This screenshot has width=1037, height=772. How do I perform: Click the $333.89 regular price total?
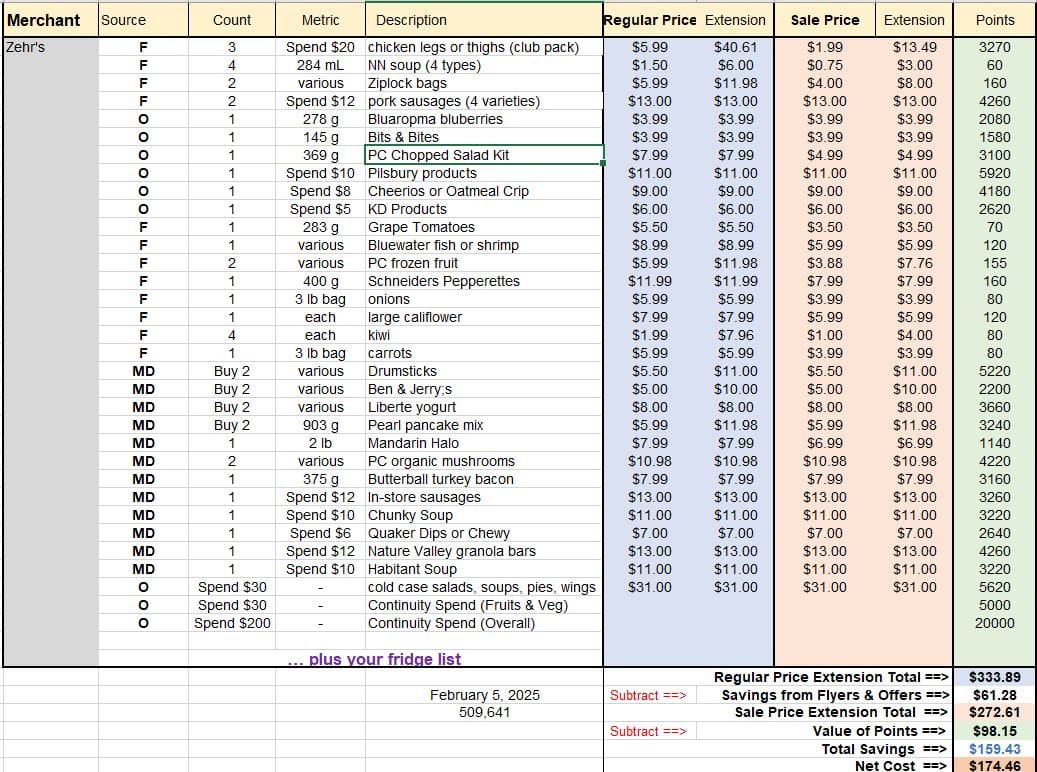click(x=995, y=677)
